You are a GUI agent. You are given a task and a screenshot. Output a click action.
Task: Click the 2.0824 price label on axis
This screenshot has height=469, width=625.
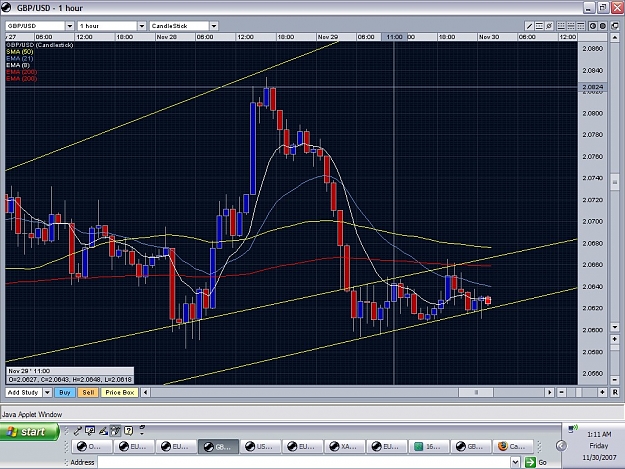(592, 87)
